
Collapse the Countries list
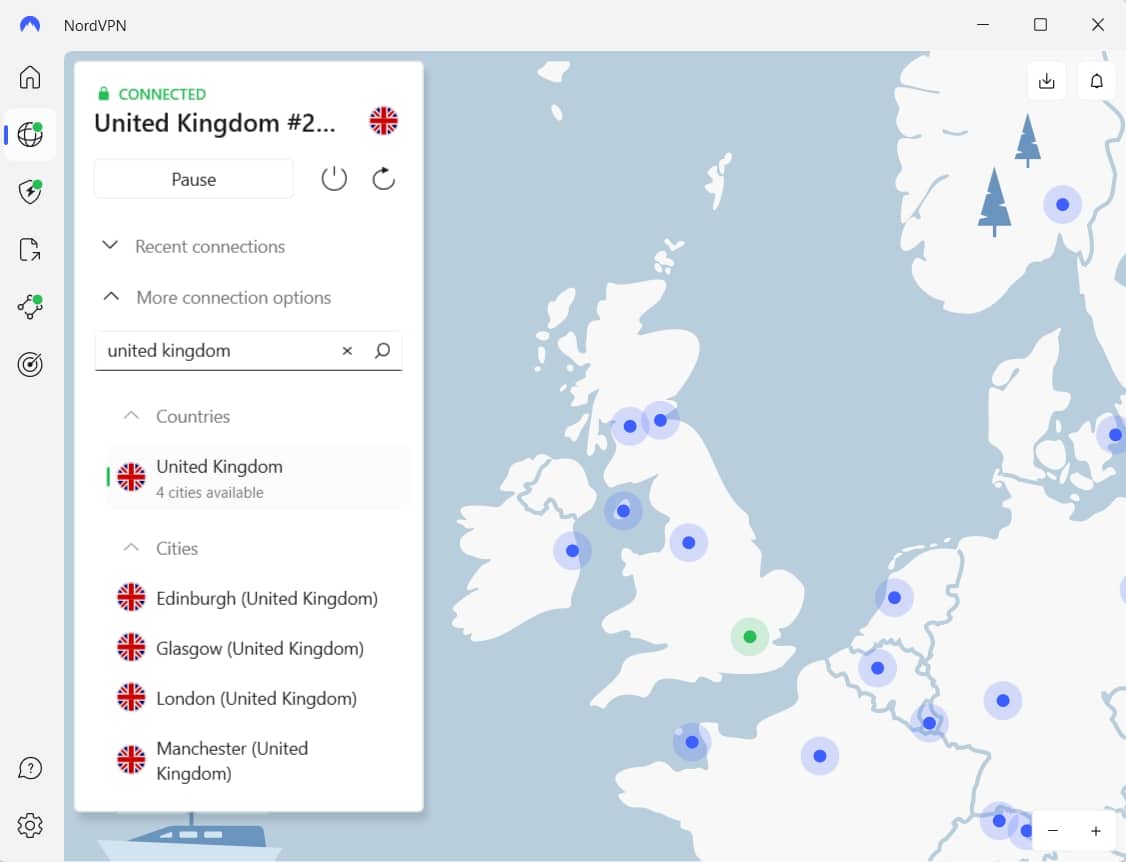131,416
